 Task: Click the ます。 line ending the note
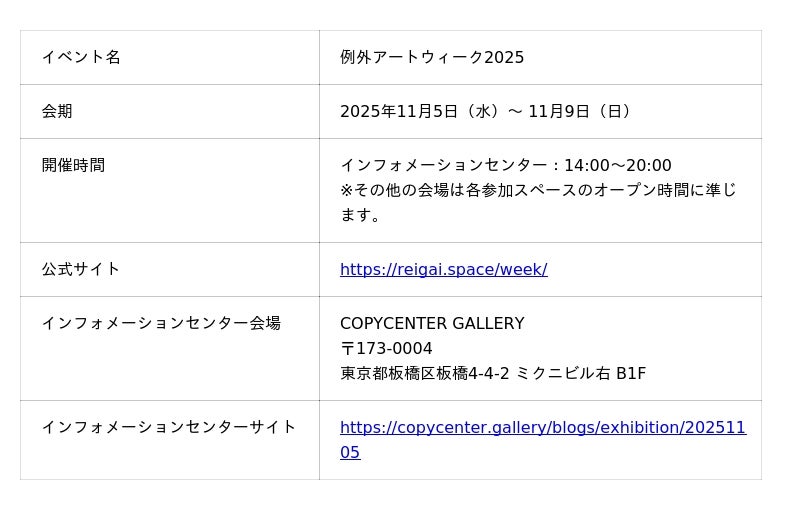(361, 215)
